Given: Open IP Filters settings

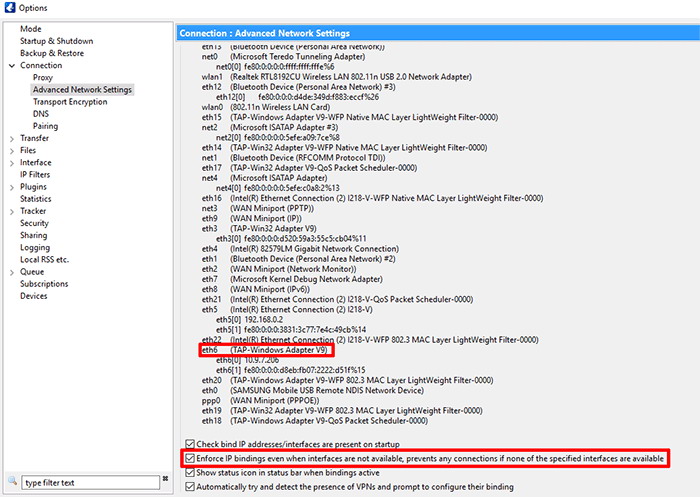Looking at the screenshot, I should pos(35,174).
